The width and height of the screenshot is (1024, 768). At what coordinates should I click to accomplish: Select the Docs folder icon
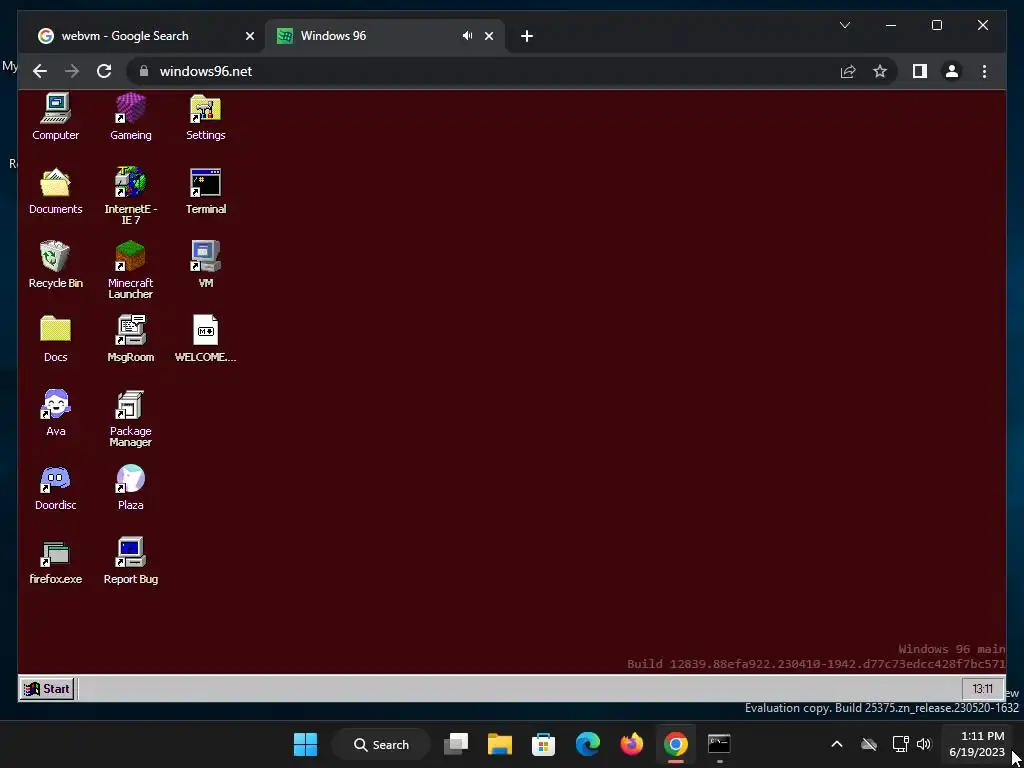click(x=56, y=339)
